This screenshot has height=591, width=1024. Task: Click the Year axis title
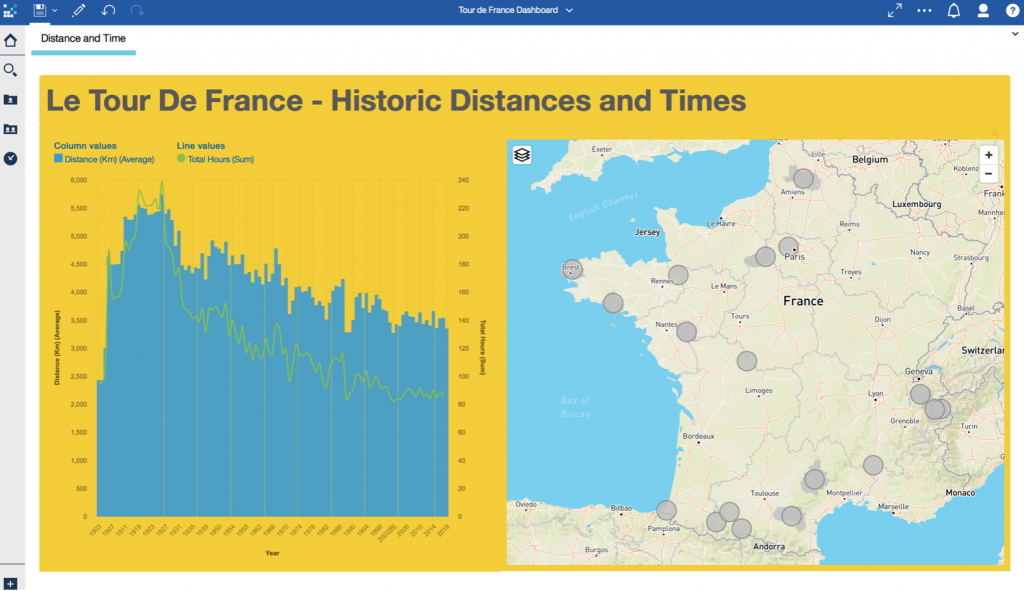(272, 553)
